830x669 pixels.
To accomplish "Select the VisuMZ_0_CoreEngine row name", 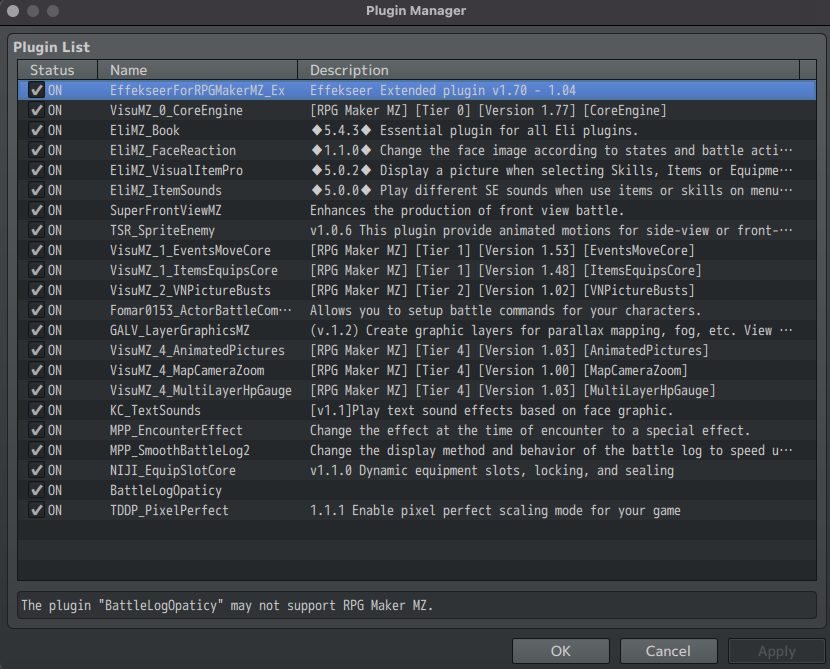I will (x=176, y=111).
